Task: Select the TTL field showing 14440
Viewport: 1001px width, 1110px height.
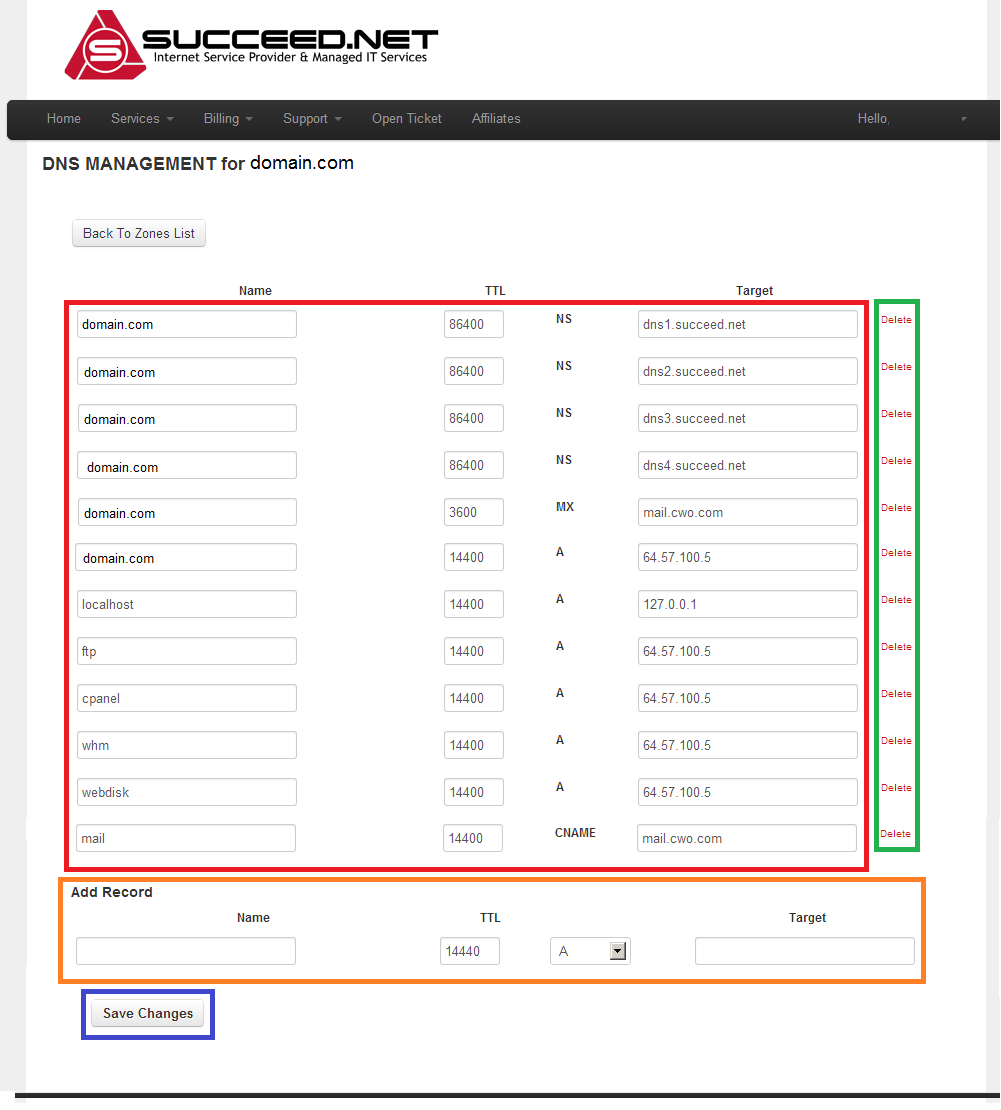Action: [469, 951]
